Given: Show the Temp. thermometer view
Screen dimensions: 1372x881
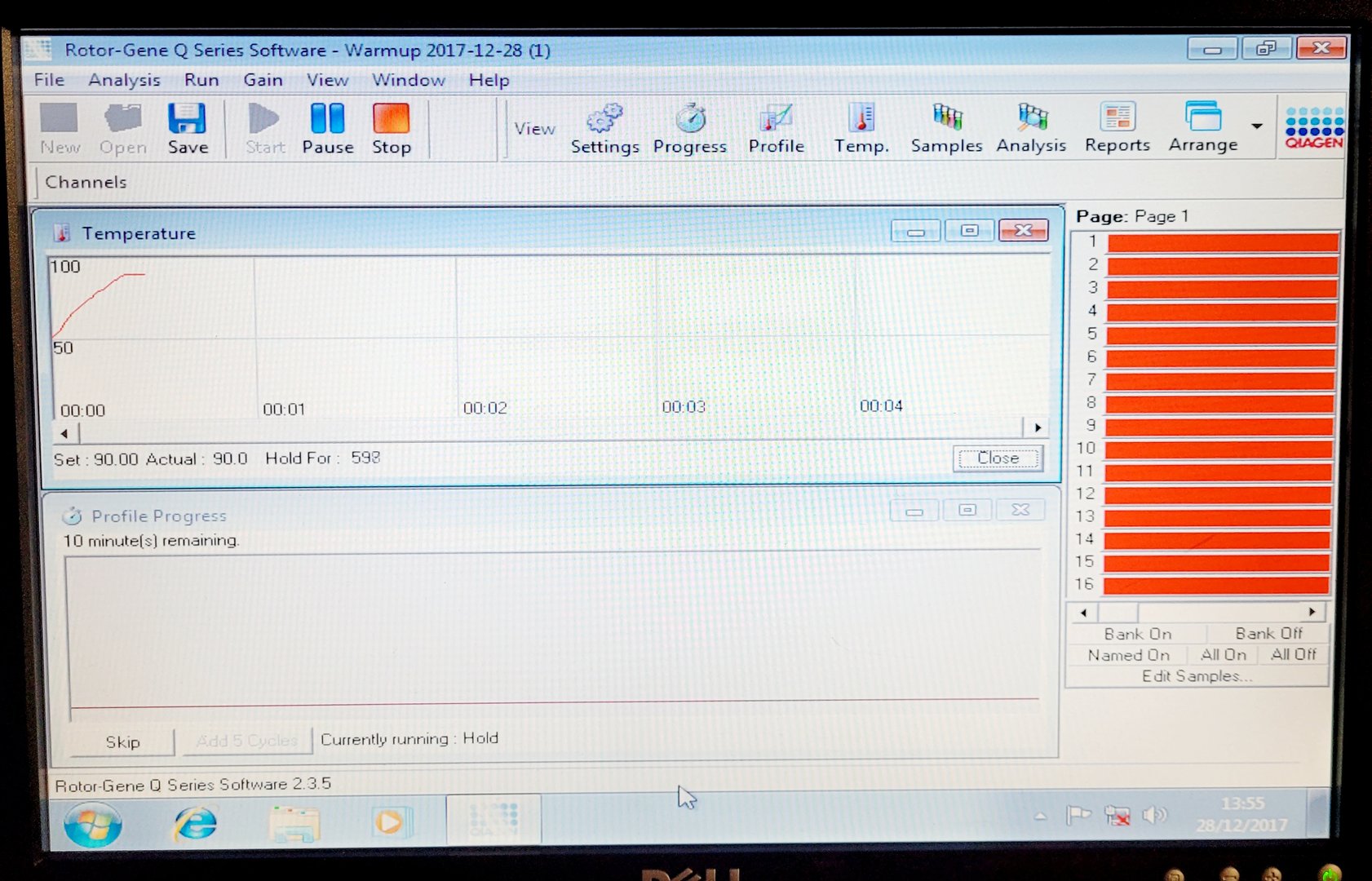Looking at the screenshot, I should click(861, 128).
